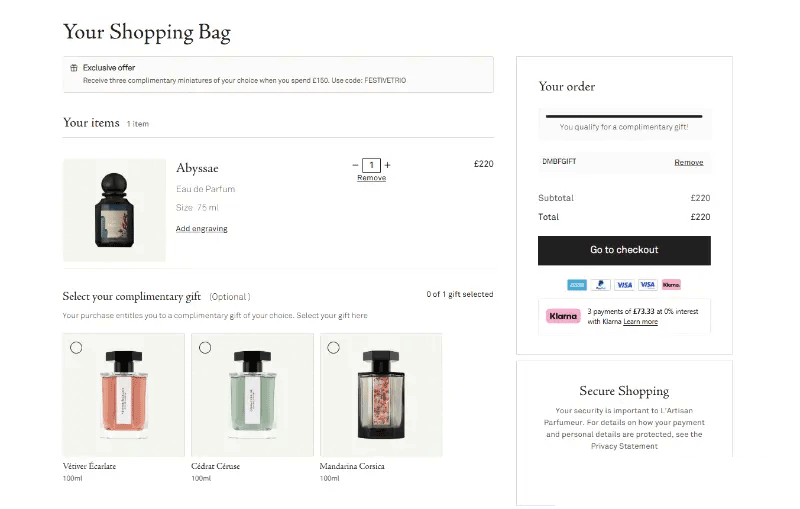Click the complimentary gift progress bar
The image size is (800, 509).
pyautogui.click(x=624, y=117)
